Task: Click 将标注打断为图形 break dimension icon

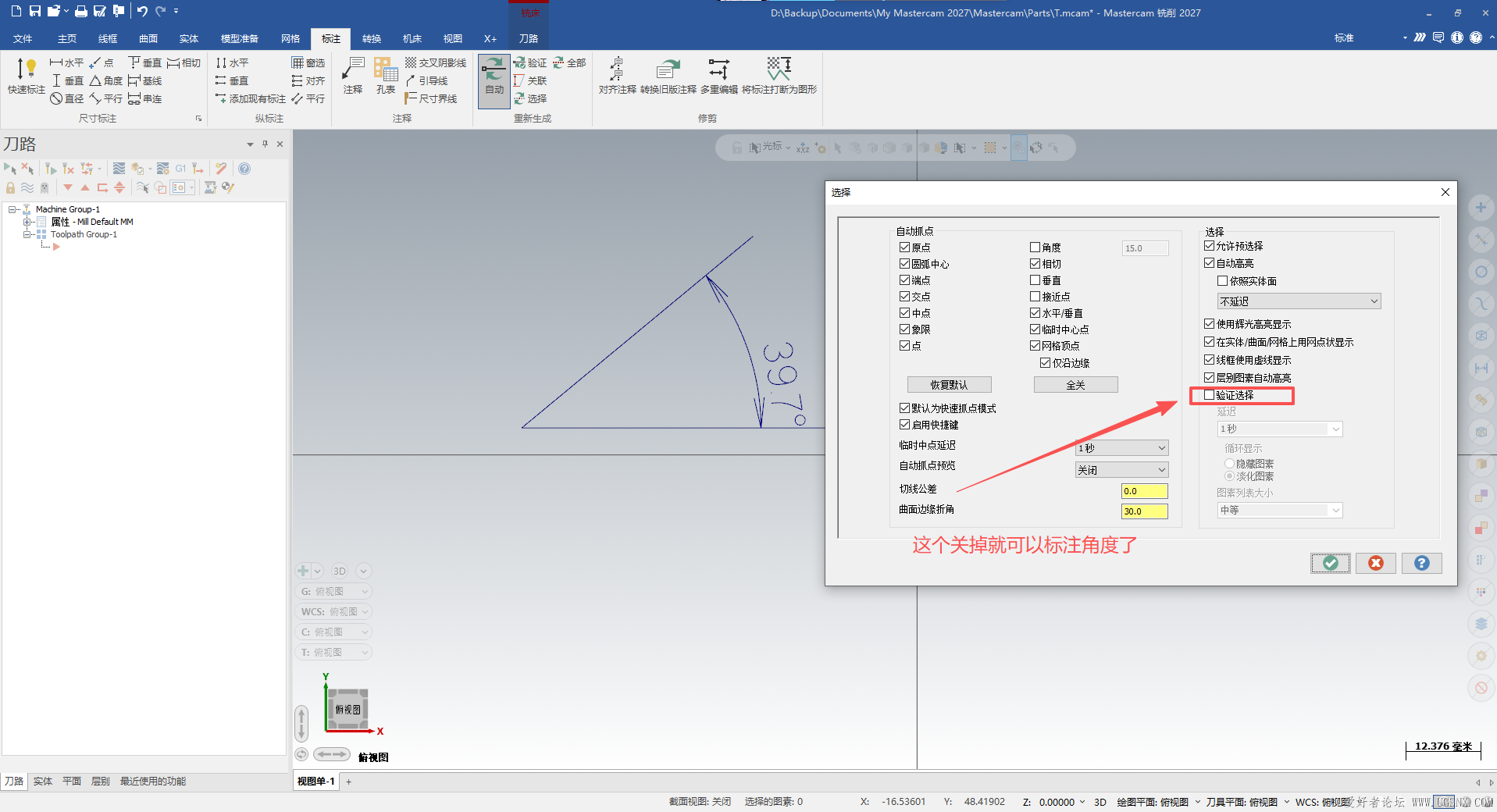Action: (779, 76)
